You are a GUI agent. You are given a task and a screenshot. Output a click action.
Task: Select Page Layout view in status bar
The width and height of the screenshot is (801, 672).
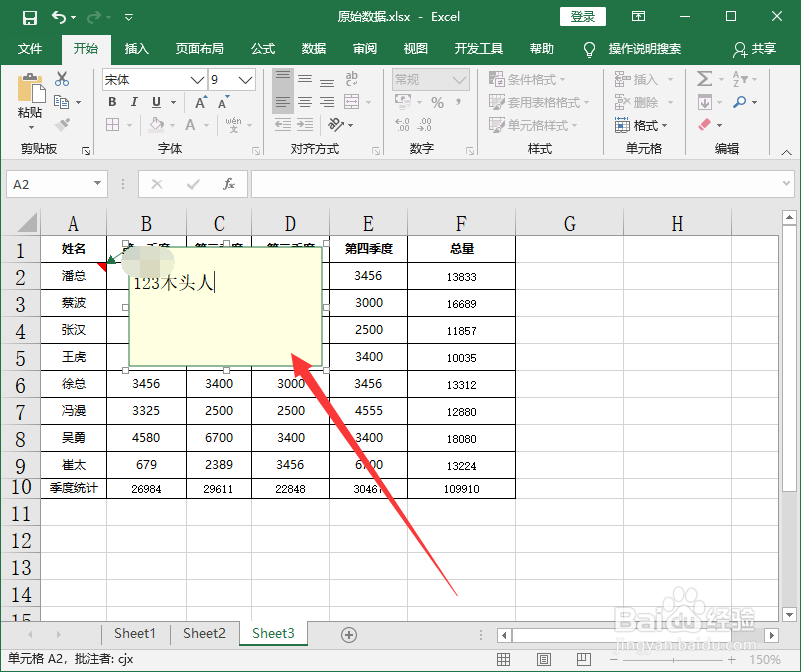coord(544,660)
